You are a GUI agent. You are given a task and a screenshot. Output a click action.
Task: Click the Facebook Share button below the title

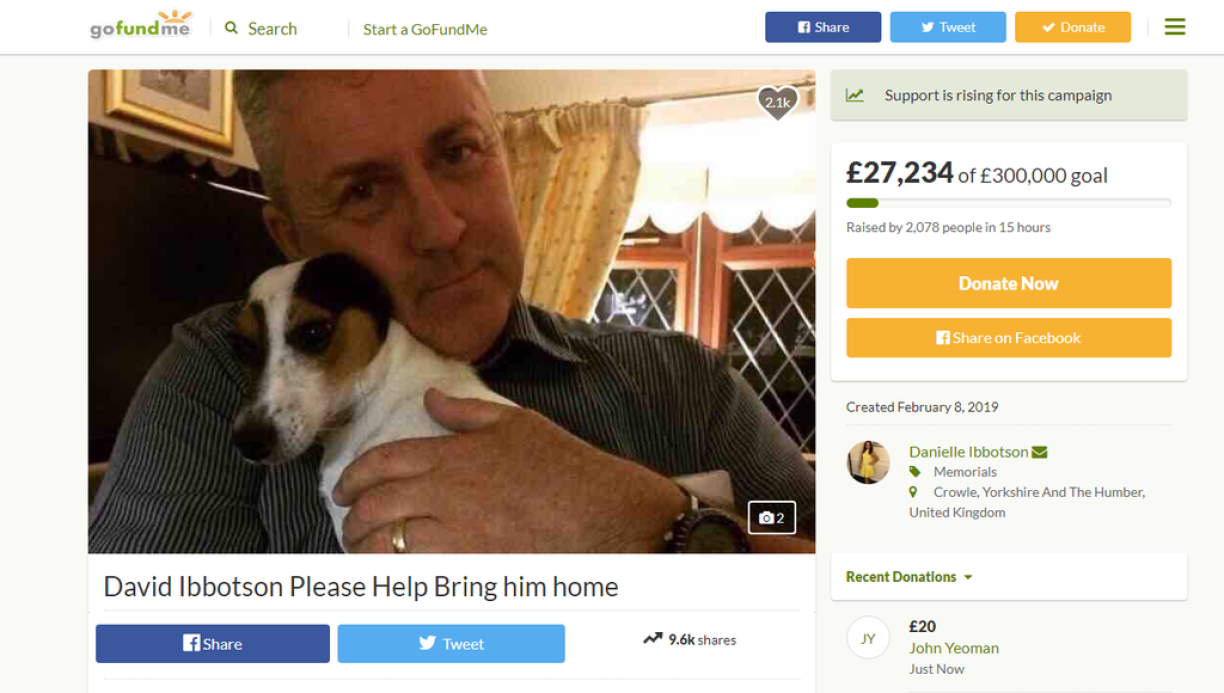click(x=212, y=644)
